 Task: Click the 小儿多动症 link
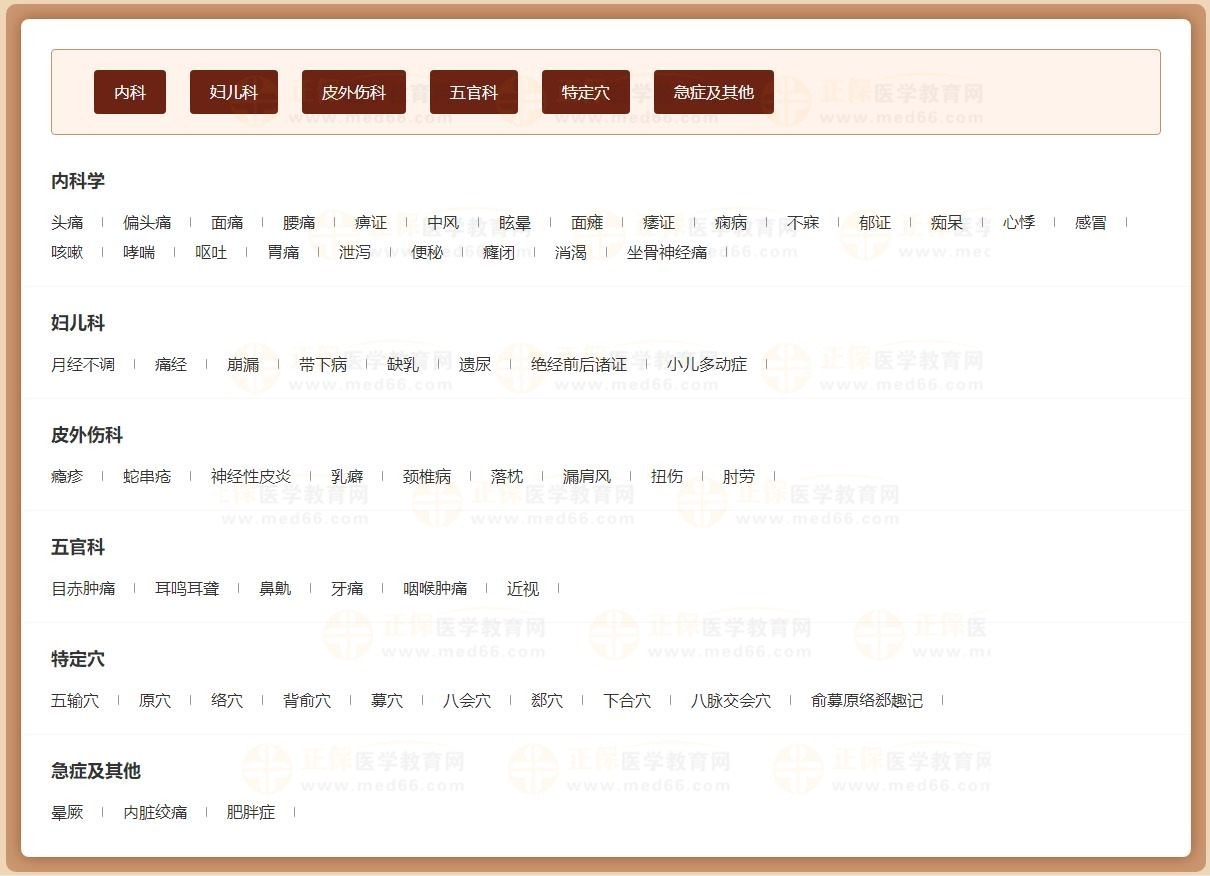(707, 364)
